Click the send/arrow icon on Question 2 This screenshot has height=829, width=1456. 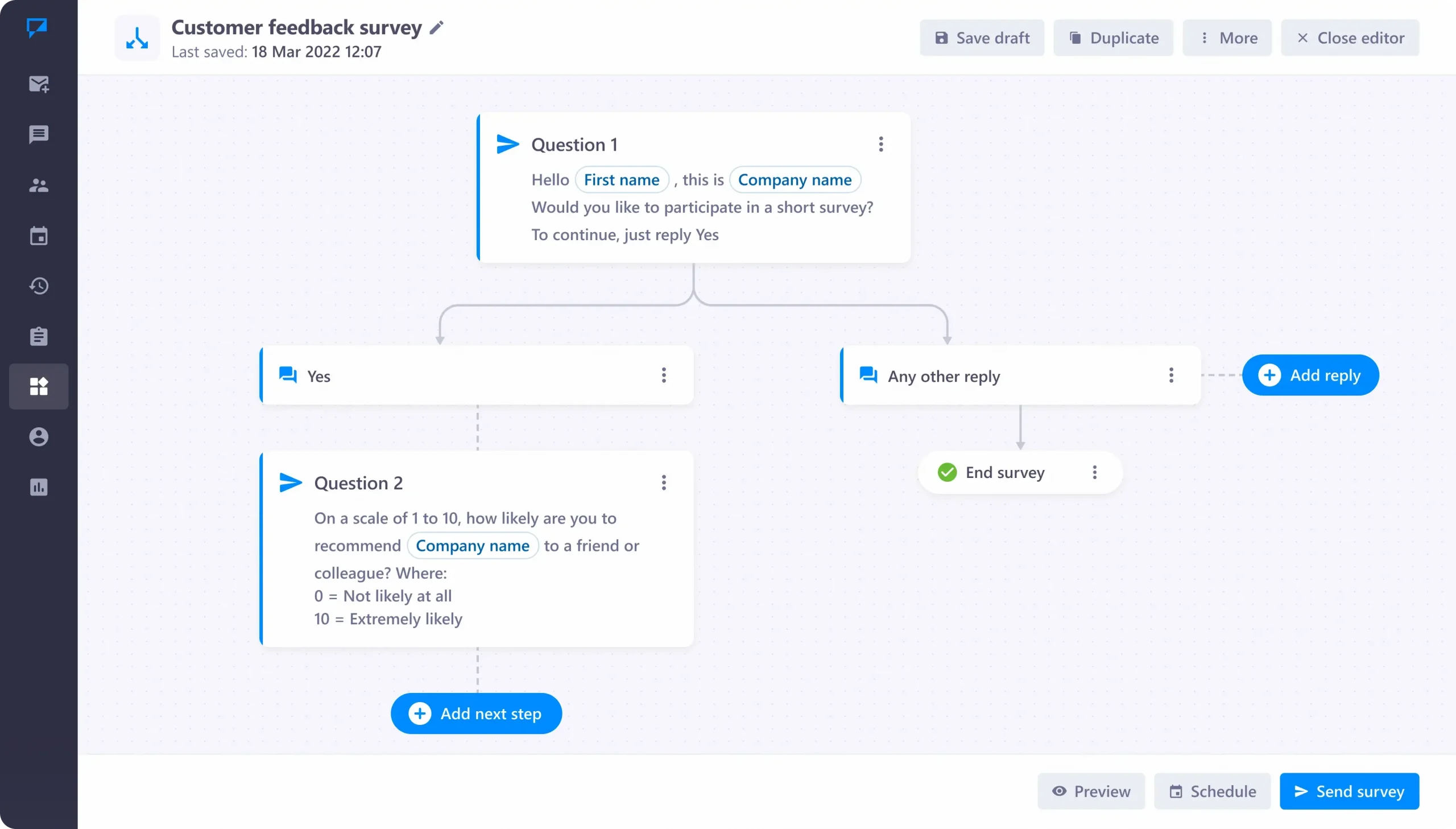(x=290, y=482)
